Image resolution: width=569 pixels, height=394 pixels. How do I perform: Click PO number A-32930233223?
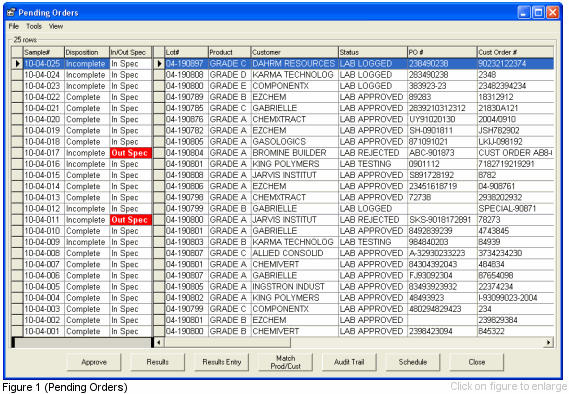click(442, 253)
